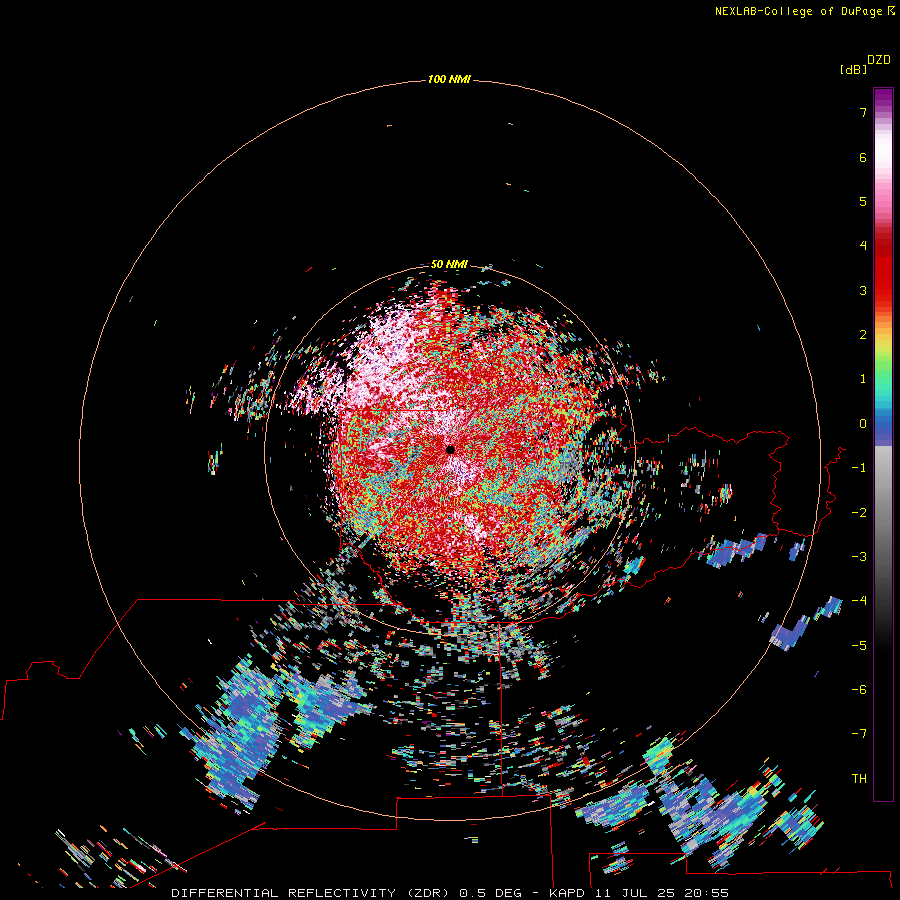Click the 11 JUL 25 date text
This screenshot has height=900, width=900.
click(637, 893)
